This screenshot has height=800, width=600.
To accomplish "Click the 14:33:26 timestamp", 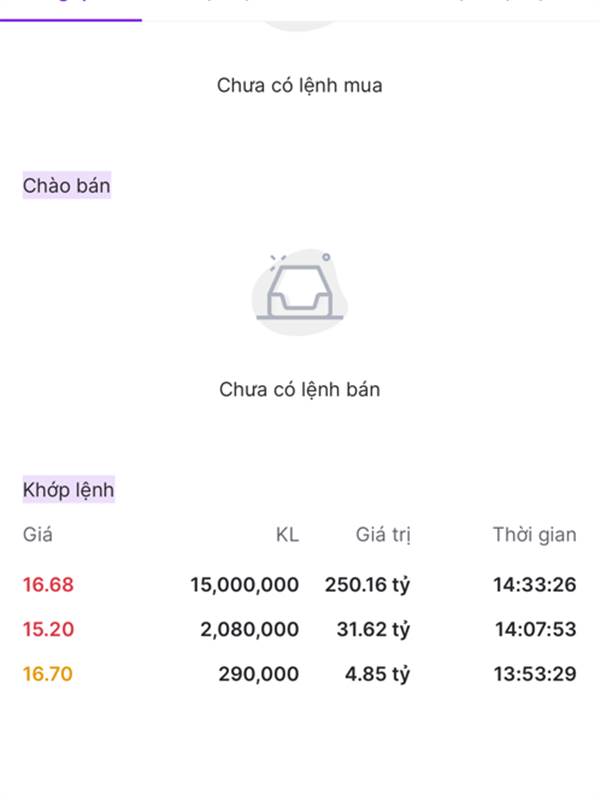I will point(534,585).
